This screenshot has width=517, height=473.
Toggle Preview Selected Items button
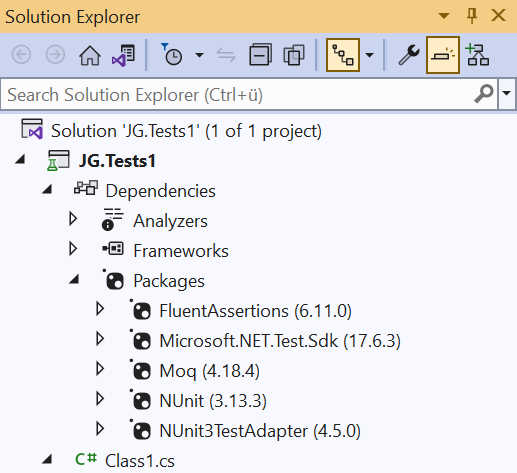point(443,55)
